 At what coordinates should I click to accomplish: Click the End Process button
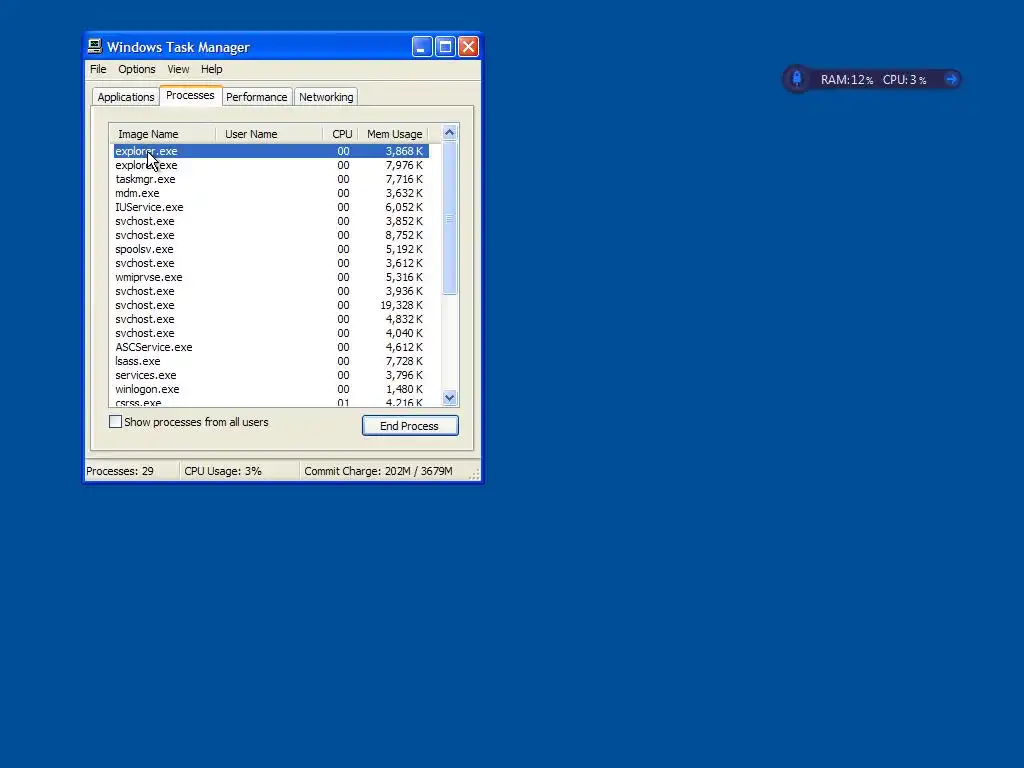(x=410, y=426)
